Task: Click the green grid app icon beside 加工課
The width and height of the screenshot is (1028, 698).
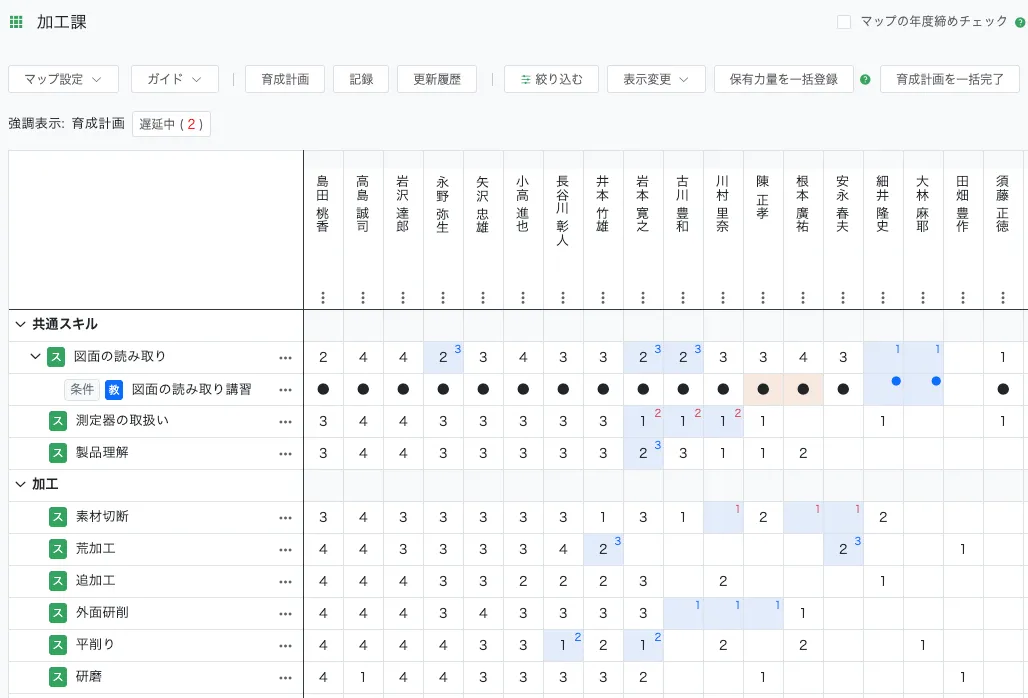Action: (x=16, y=22)
